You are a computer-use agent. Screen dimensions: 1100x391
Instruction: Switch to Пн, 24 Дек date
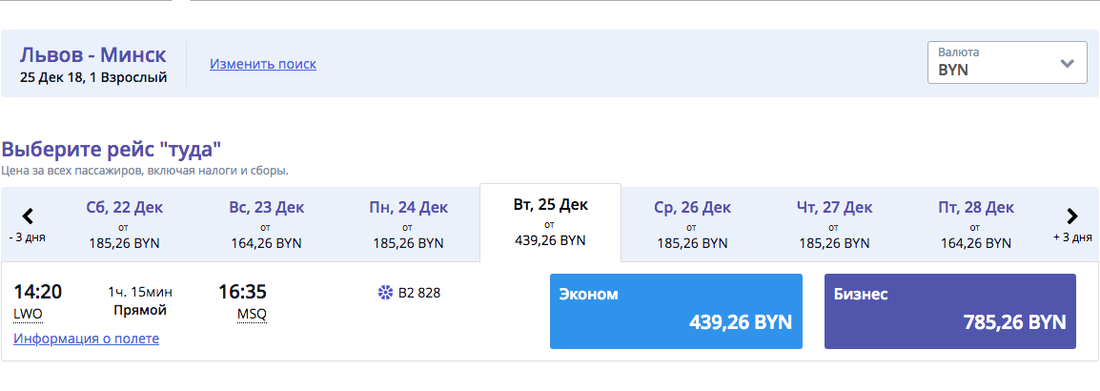pyautogui.click(x=408, y=225)
